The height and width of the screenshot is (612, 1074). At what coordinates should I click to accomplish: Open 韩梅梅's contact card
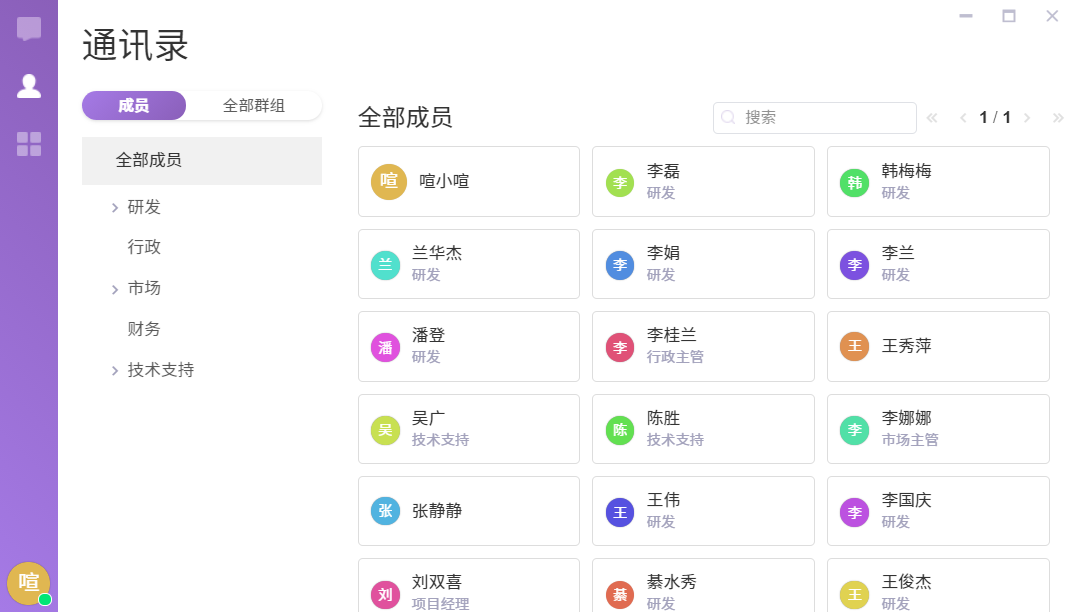(x=938, y=182)
